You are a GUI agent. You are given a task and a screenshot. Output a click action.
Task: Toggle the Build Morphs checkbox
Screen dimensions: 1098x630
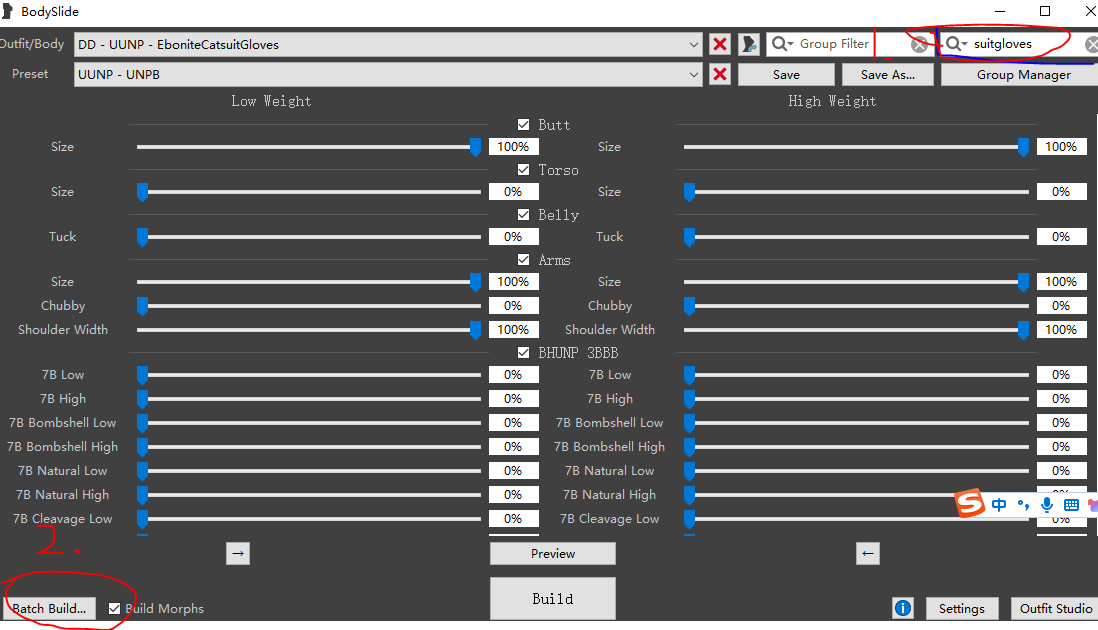(115, 609)
